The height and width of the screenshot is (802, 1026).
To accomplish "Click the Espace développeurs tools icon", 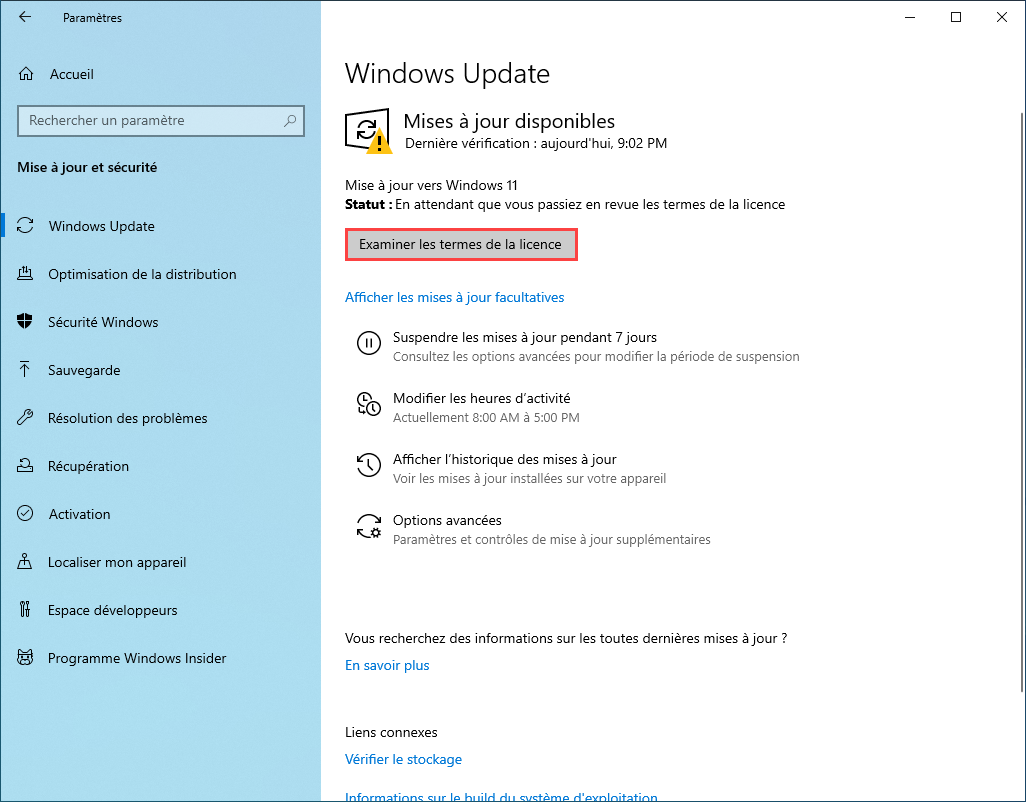I will [25, 610].
